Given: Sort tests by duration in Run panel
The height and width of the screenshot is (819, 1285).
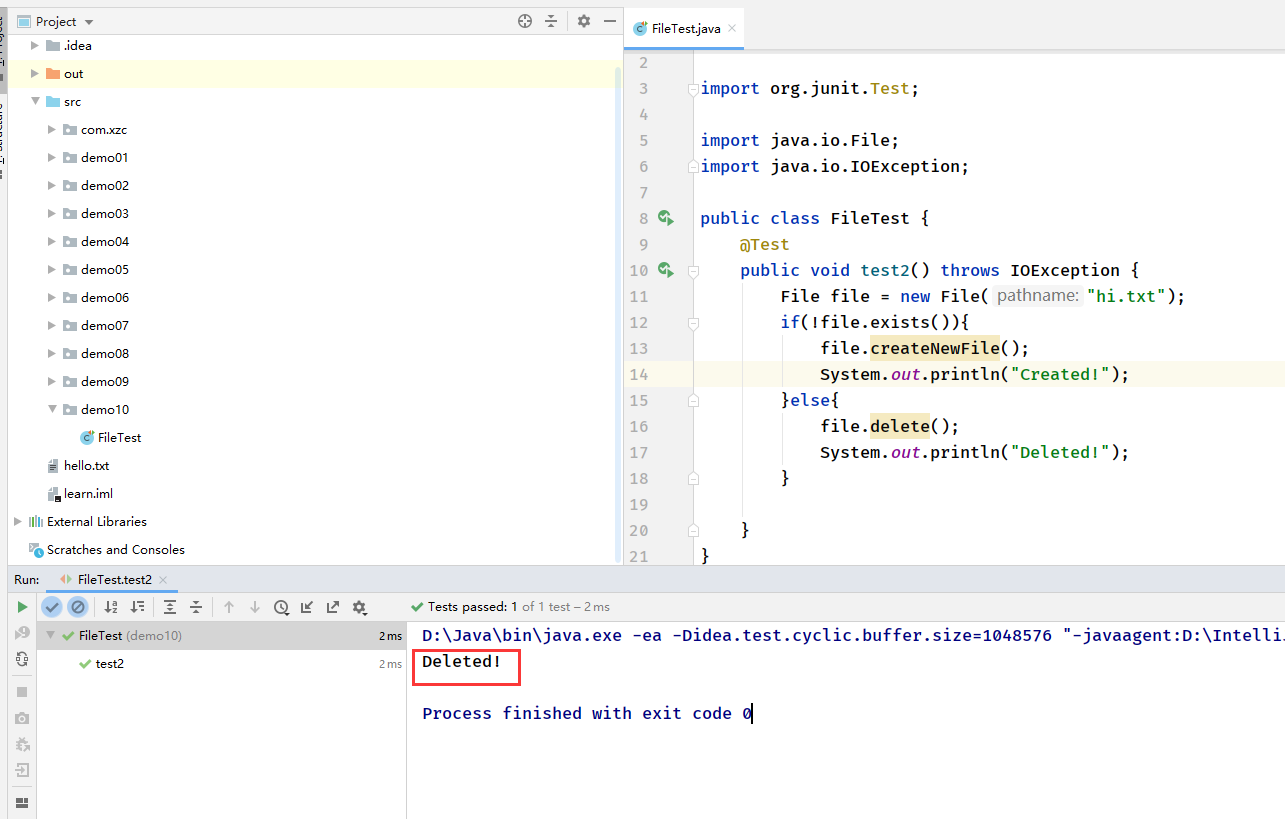Looking at the screenshot, I should pyautogui.click(x=137, y=607).
